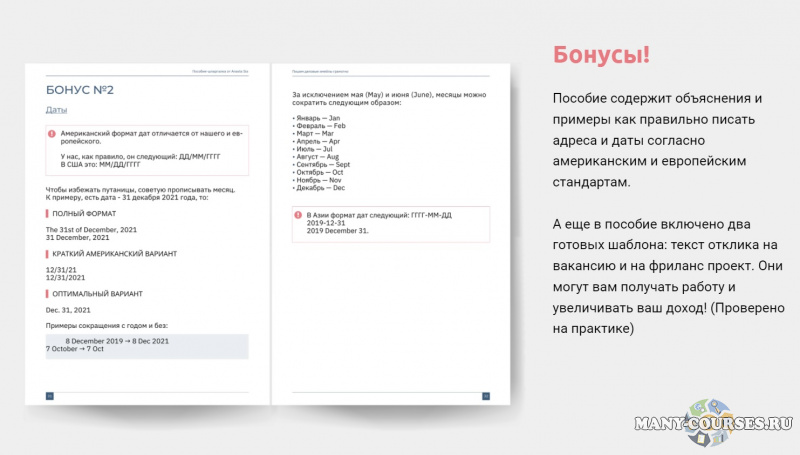Screen dimensions: 800x455
Task: Click the red marker beside ОПТИМАЛЬНЫЙ ВАРИАНТ
Action: tap(47, 294)
